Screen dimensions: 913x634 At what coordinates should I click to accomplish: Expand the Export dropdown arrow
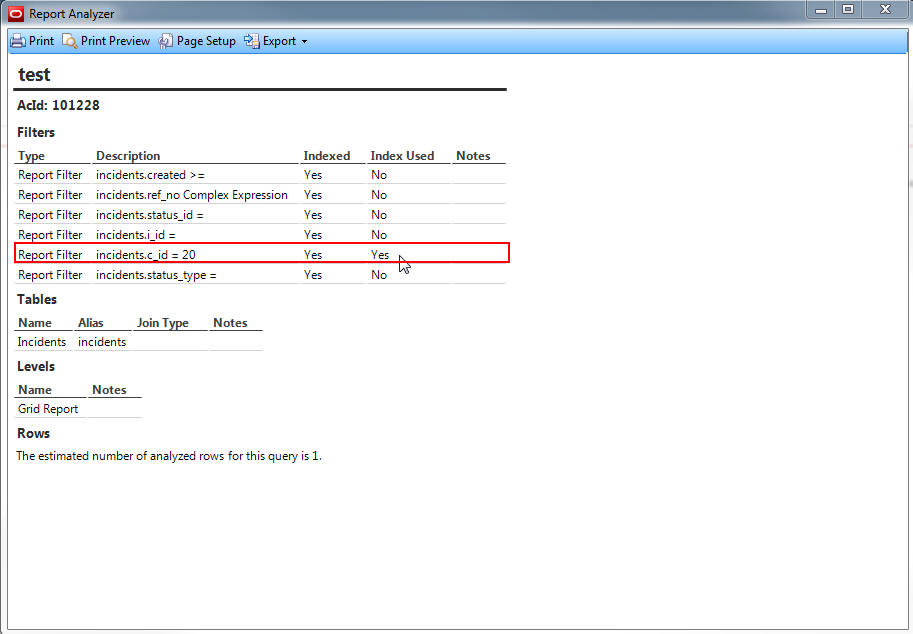(305, 42)
